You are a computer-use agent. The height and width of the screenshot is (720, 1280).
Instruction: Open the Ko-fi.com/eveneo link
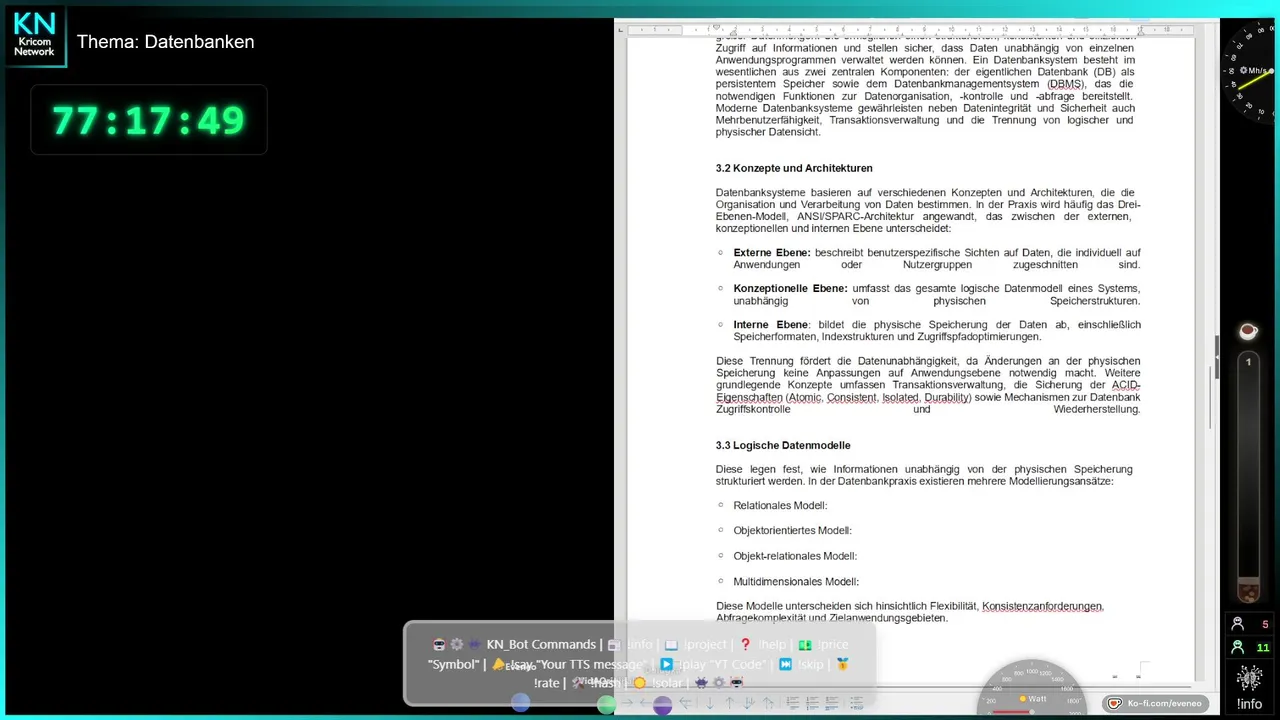[1157, 703]
